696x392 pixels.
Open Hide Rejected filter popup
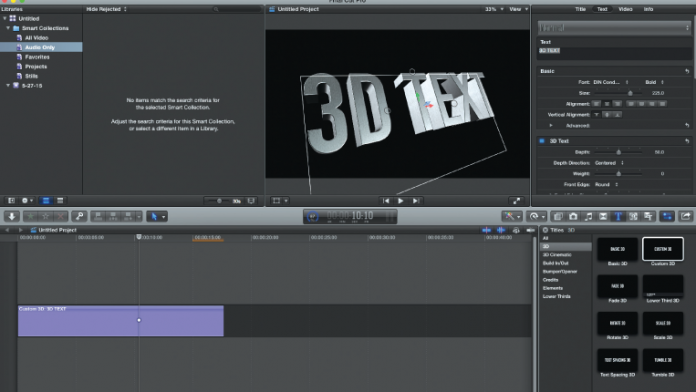(107, 9)
